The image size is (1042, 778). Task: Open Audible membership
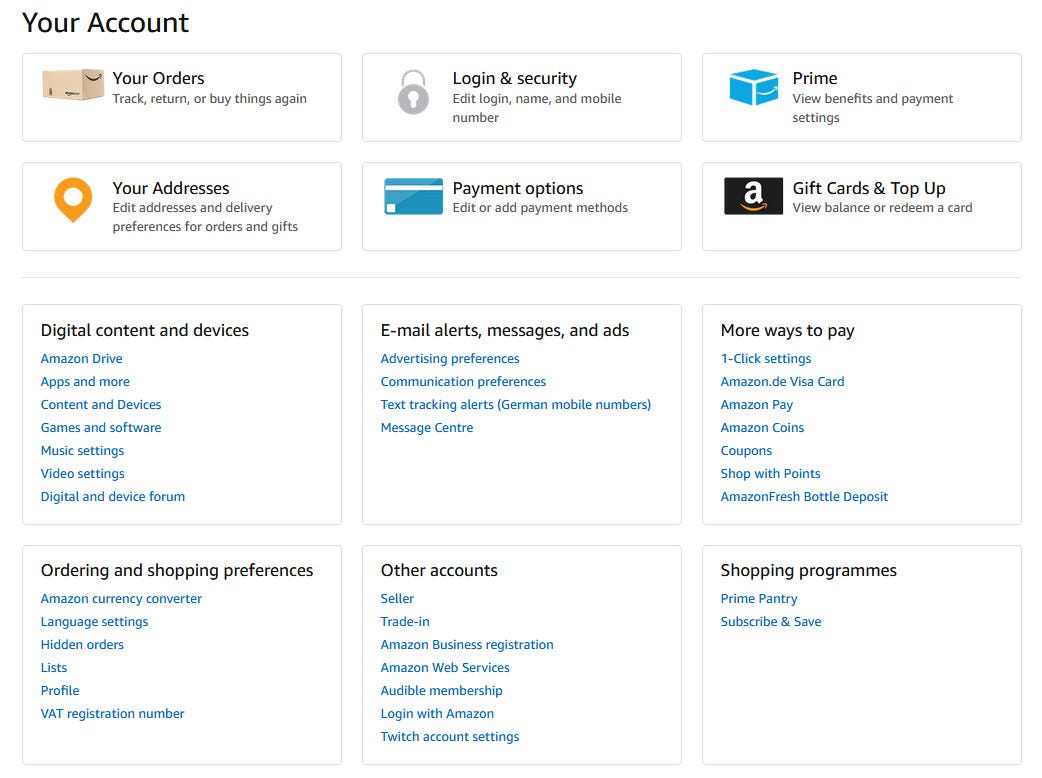(x=441, y=691)
